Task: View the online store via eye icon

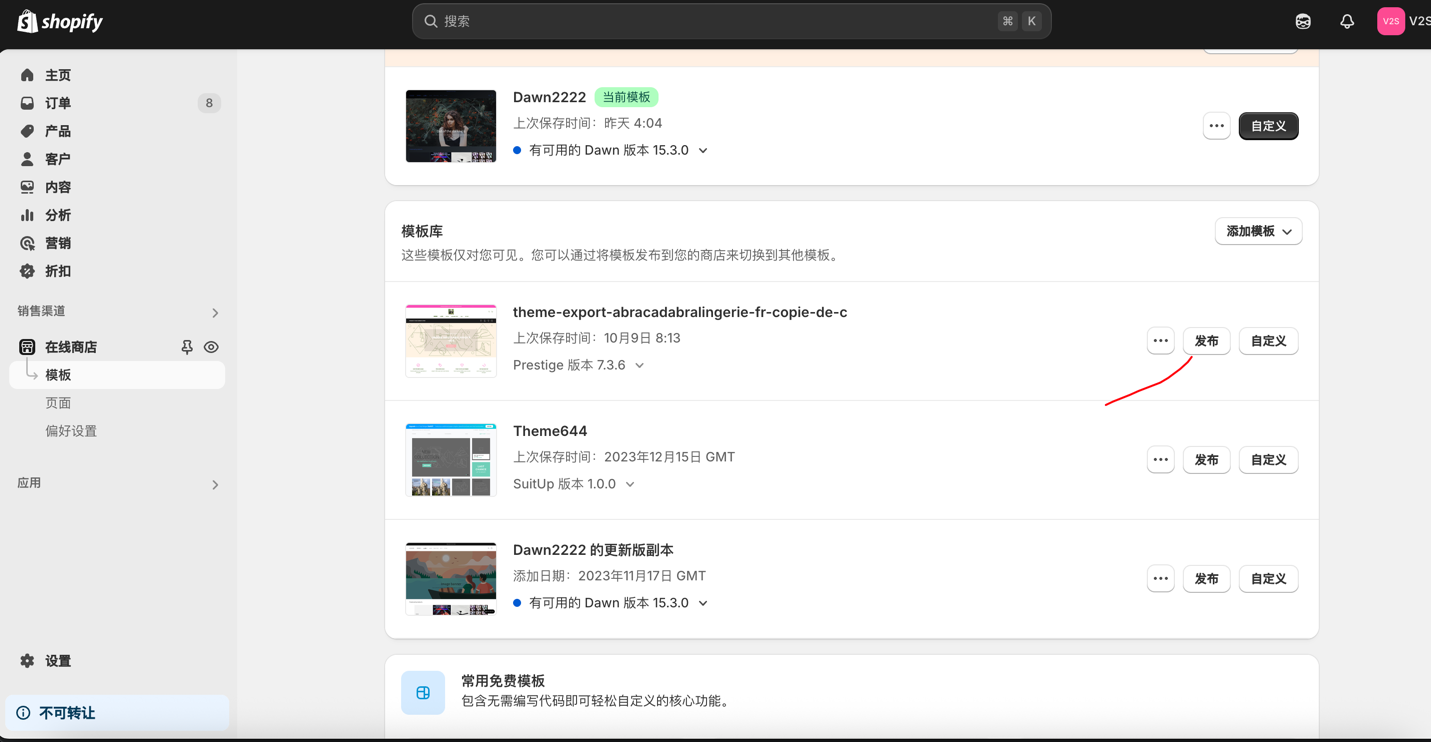Action: pyautogui.click(x=211, y=347)
